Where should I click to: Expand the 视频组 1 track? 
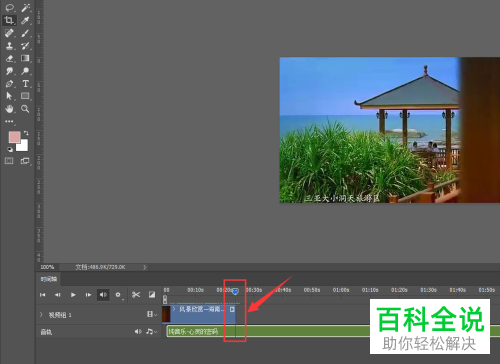click(x=41, y=314)
